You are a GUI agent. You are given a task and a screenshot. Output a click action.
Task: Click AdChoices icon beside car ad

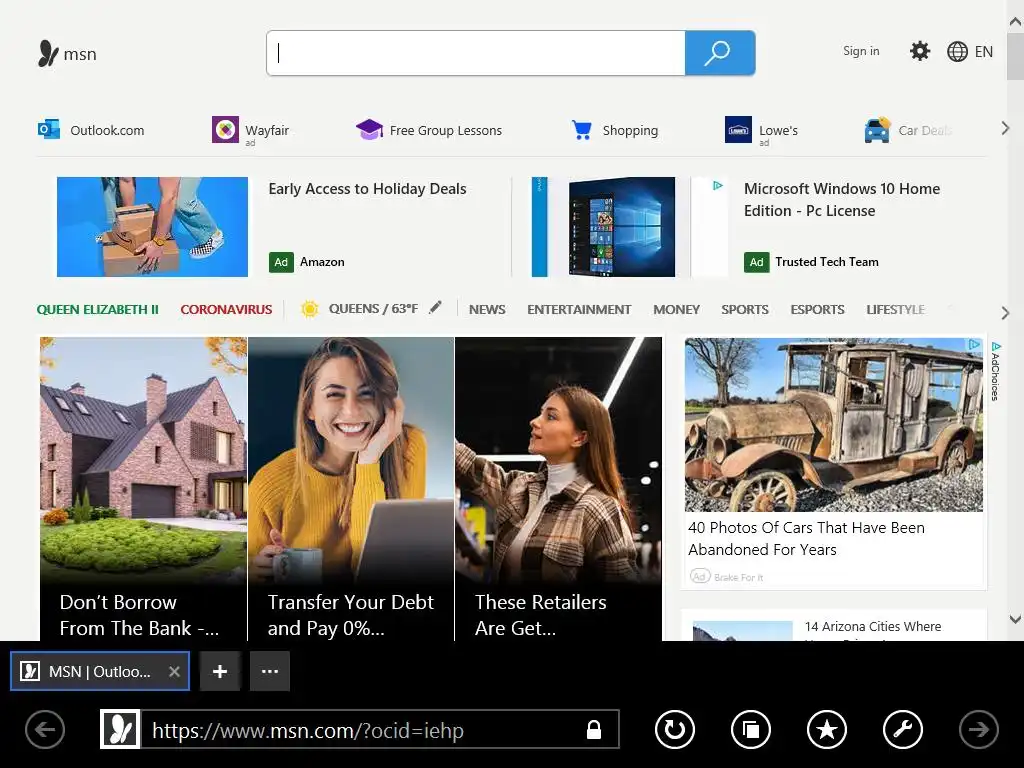click(995, 370)
